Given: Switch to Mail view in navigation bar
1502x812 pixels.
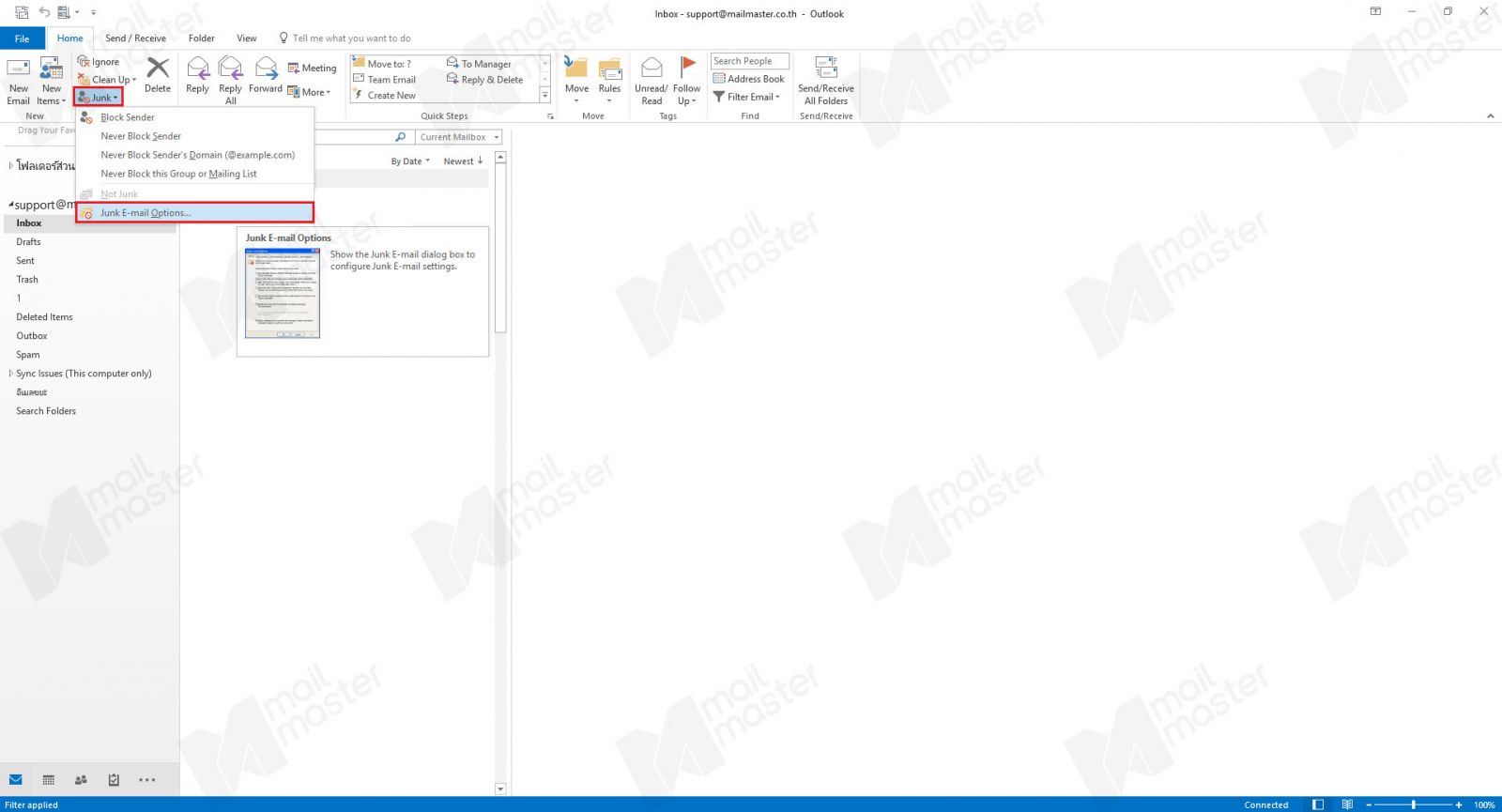Looking at the screenshot, I should 16,779.
